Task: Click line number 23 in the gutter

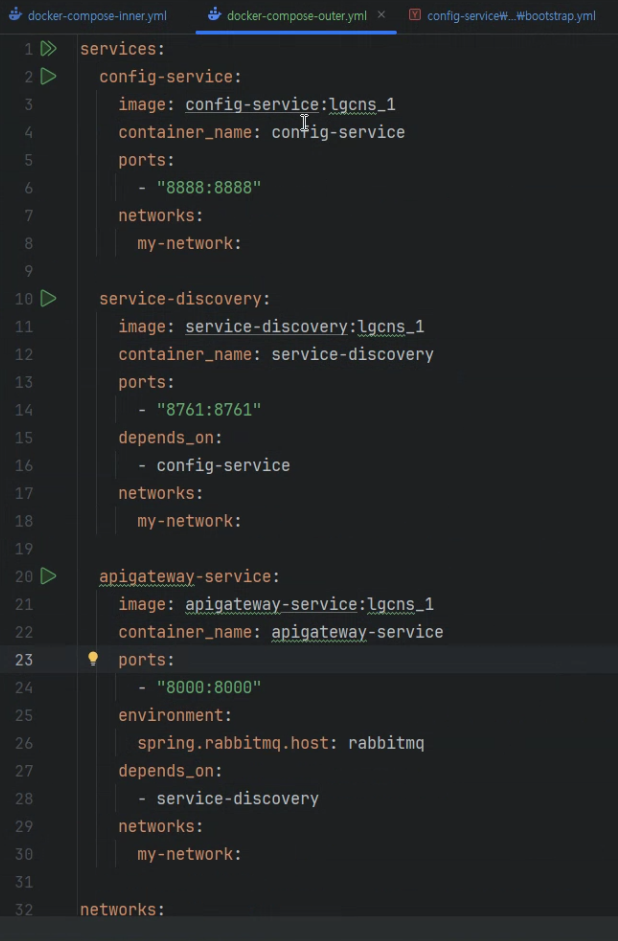Action: [x=24, y=660]
